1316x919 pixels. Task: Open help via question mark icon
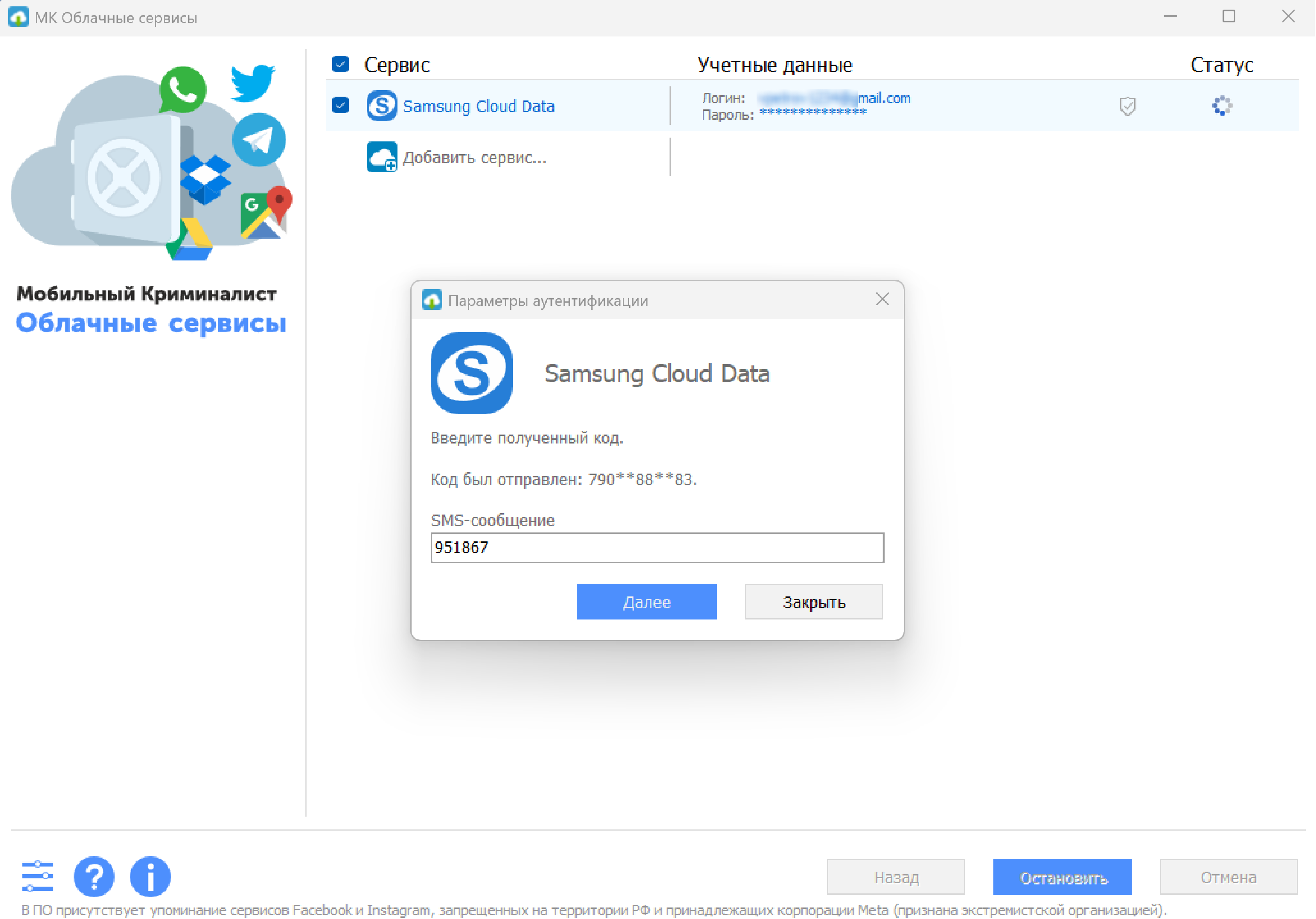pos(94,876)
